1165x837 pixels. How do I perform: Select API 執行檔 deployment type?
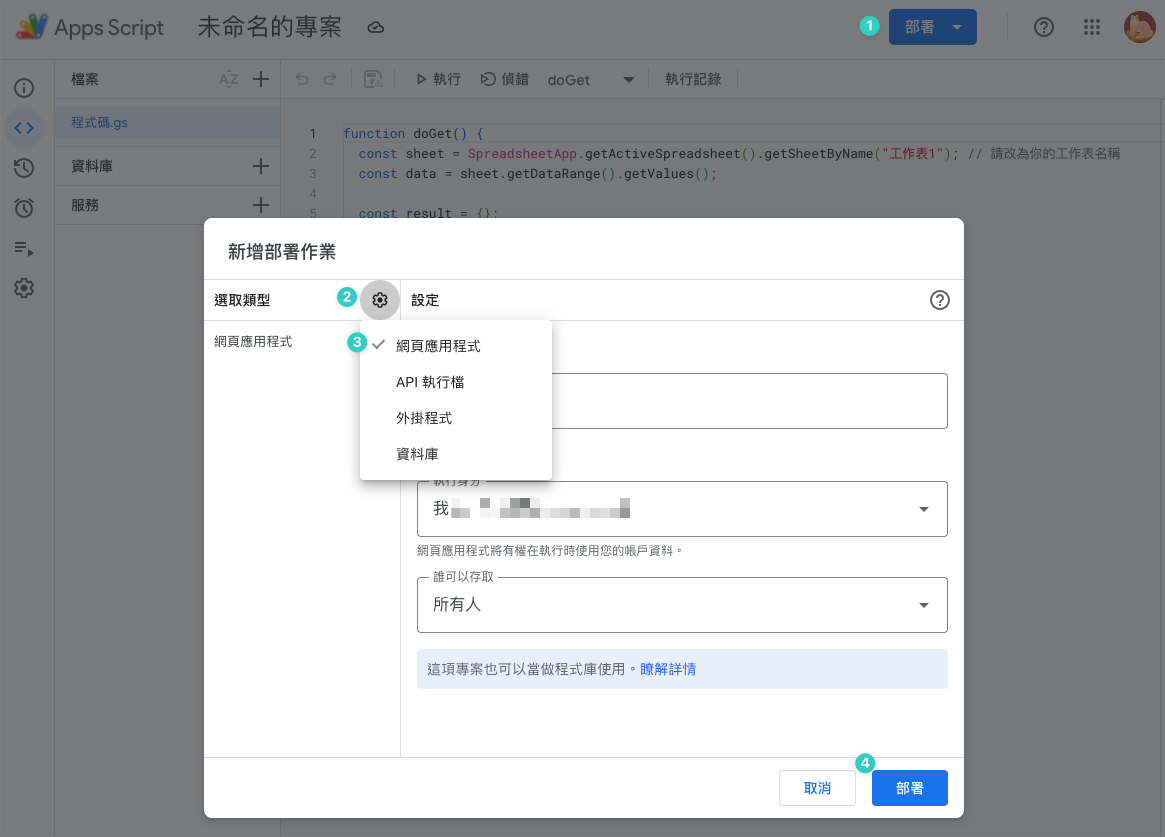point(455,382)
